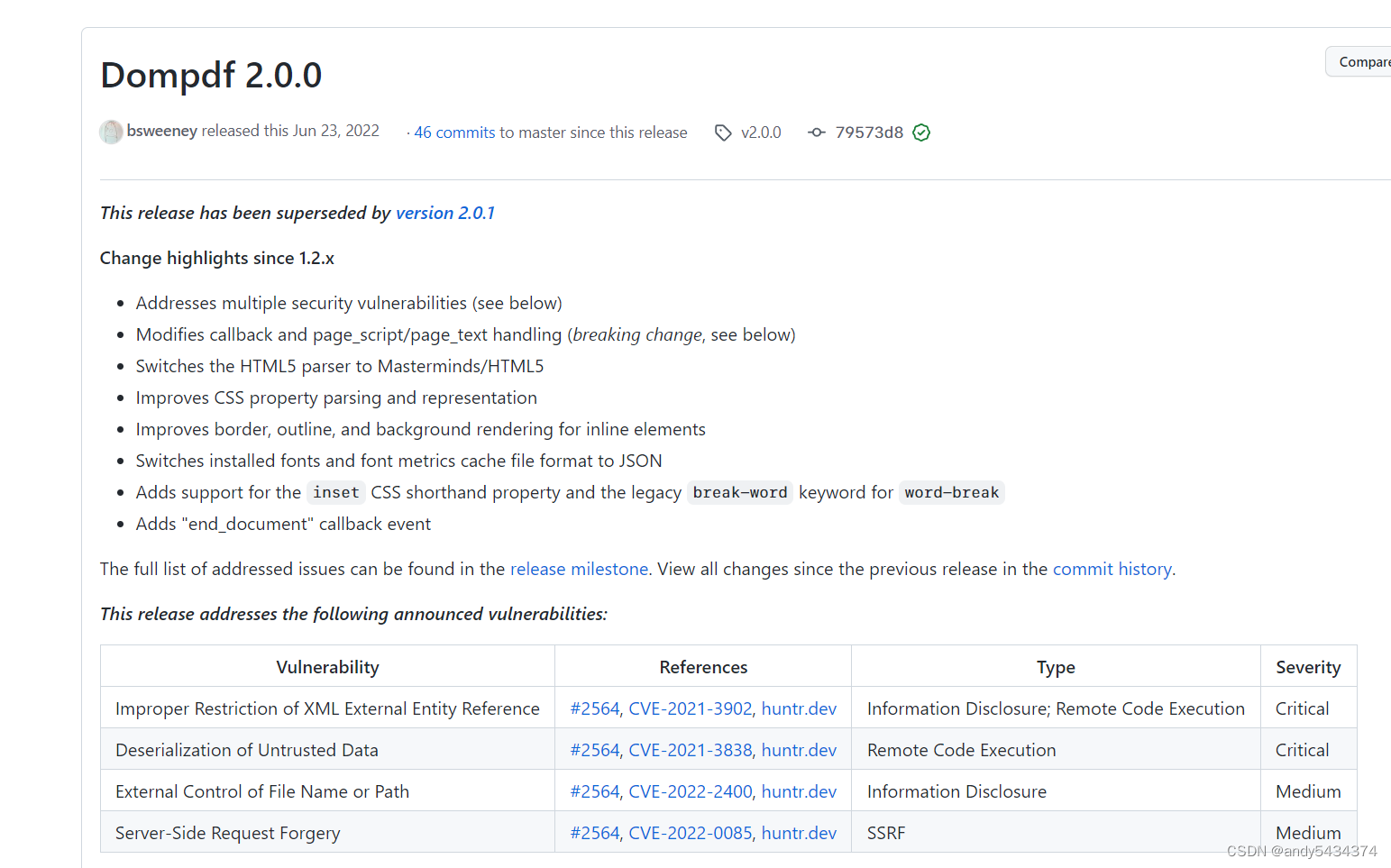1391x868 pixels.
Task: Click the 'break-word' code keyword
Action: [x=740, y=492]
